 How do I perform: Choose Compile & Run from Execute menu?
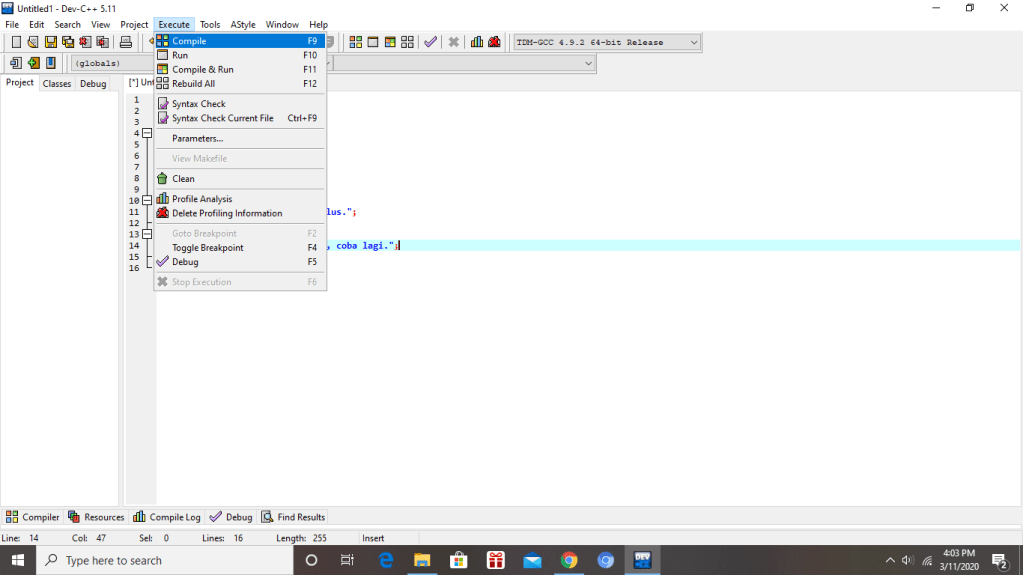203,70
